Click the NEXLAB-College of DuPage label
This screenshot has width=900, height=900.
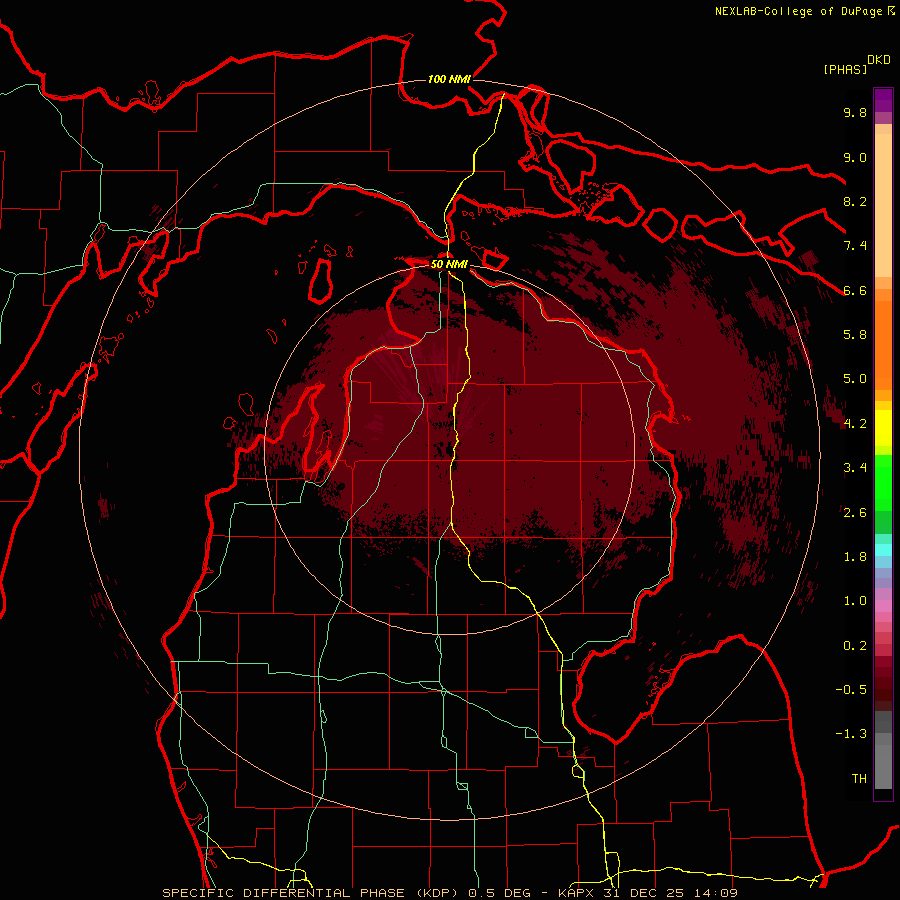[x=798, y=11]
